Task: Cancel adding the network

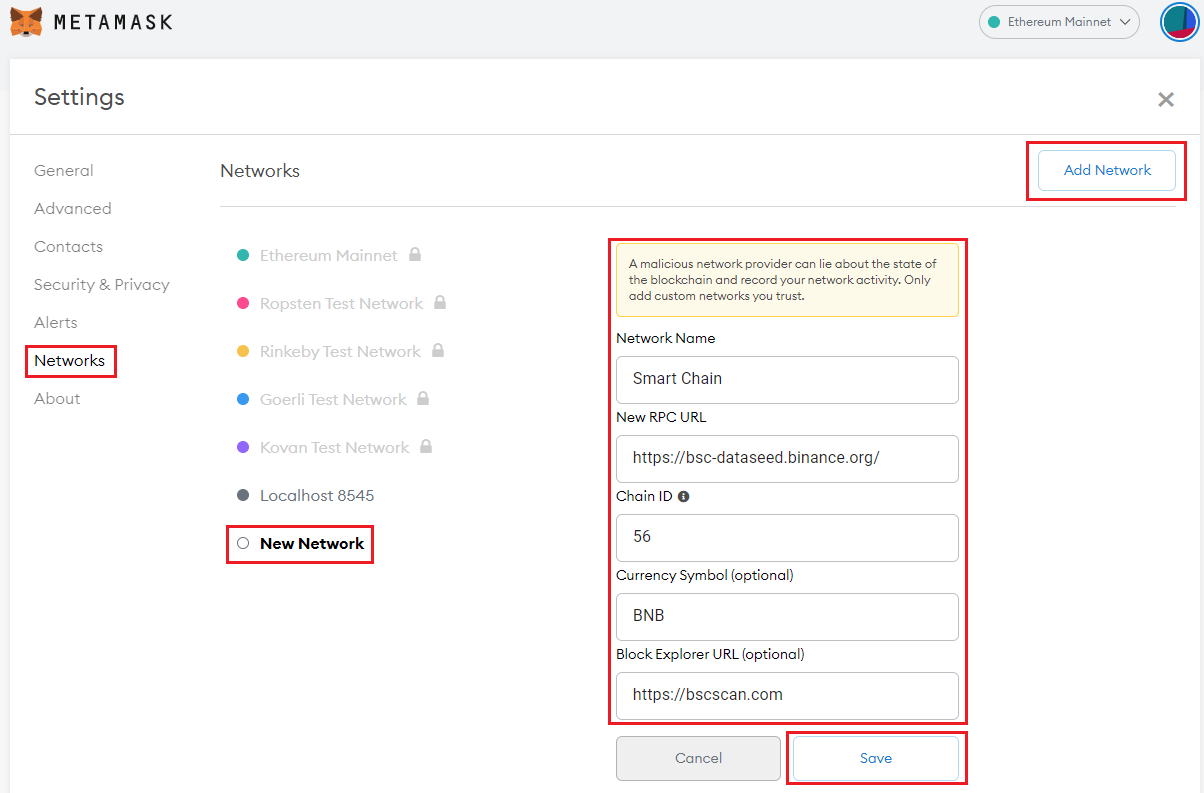Action: coord(698,758)
